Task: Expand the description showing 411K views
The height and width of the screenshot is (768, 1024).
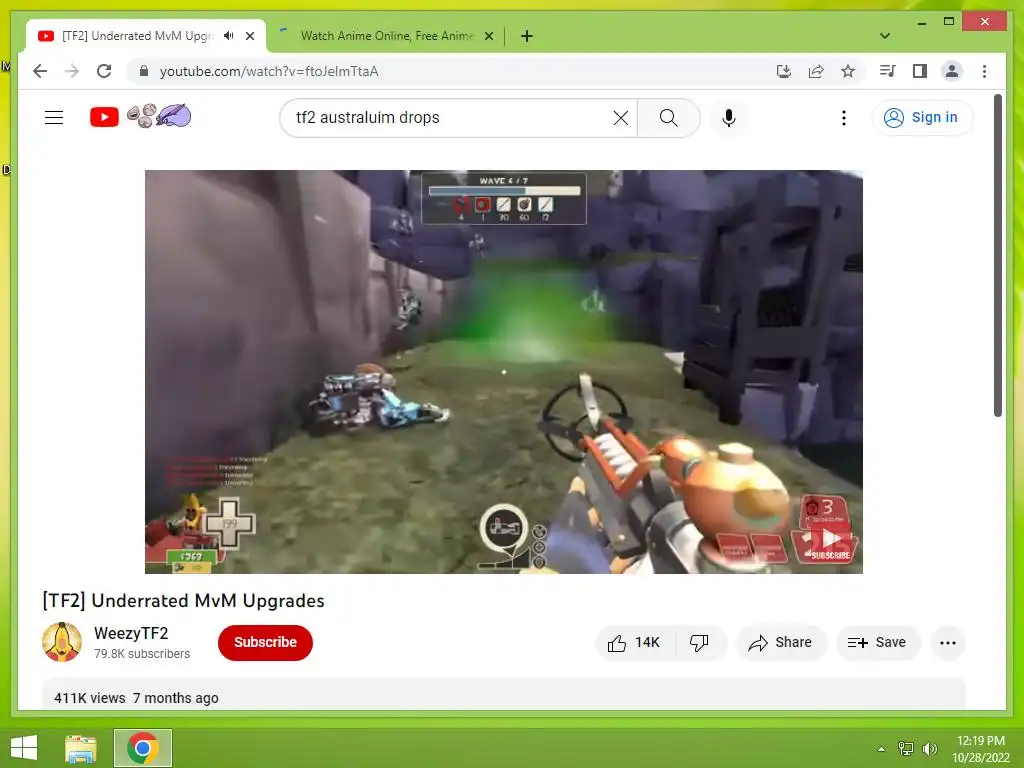Action: (504, 694)
